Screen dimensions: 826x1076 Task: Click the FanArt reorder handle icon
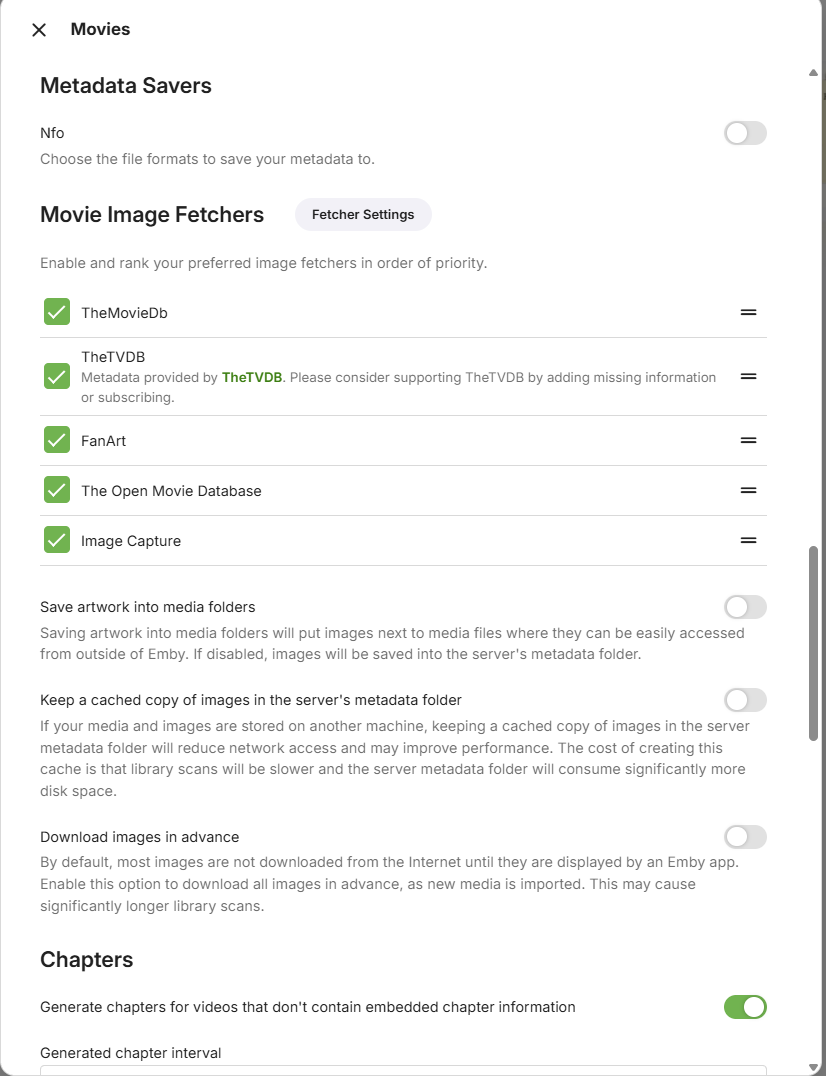pos(748,441)
